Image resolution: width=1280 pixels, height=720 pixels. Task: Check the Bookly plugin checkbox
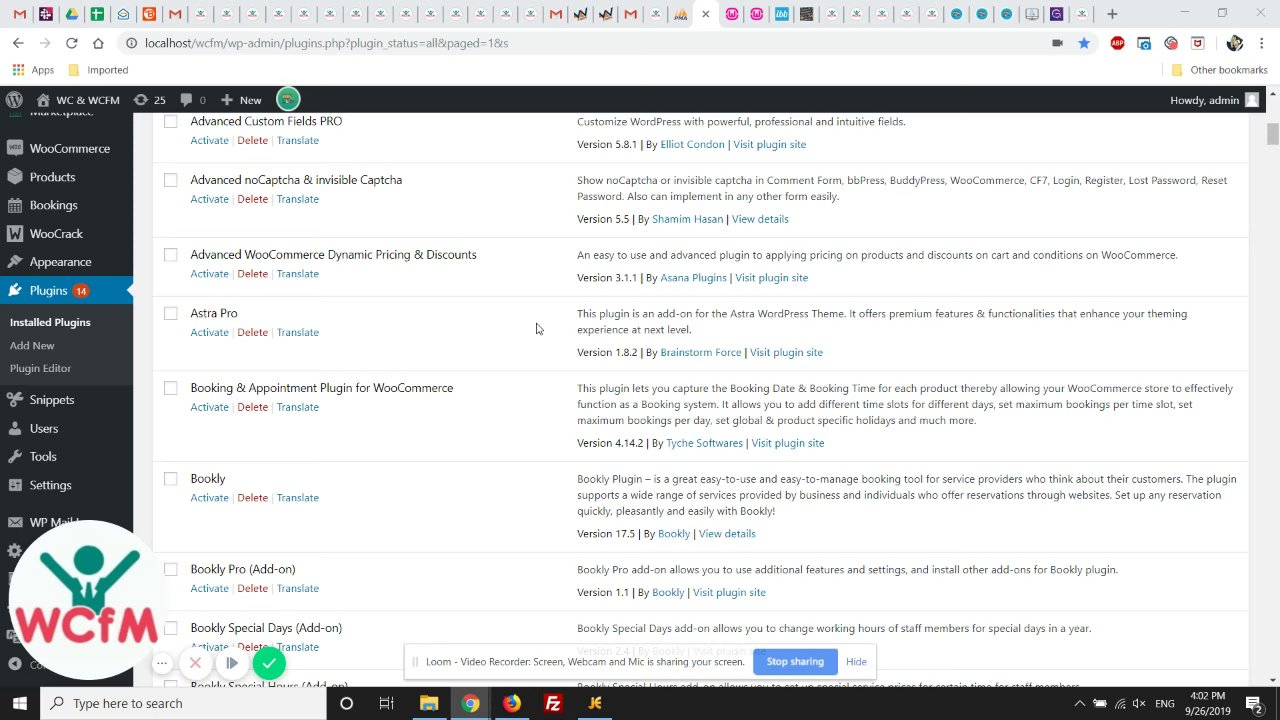click(170, 479)
